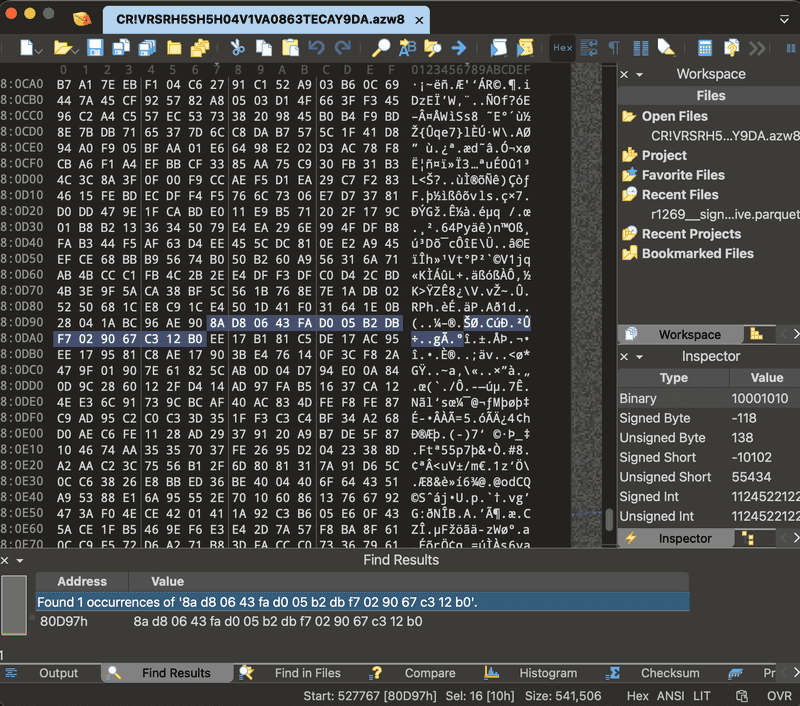The image size is (800, 706).
Task: Switch to the tab next to Workspace
Action: click(x=756, y=335)
